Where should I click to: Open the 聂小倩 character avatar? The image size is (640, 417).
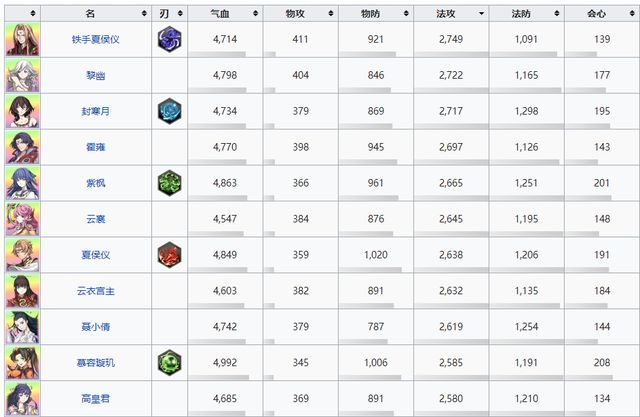tap(22, 326)
